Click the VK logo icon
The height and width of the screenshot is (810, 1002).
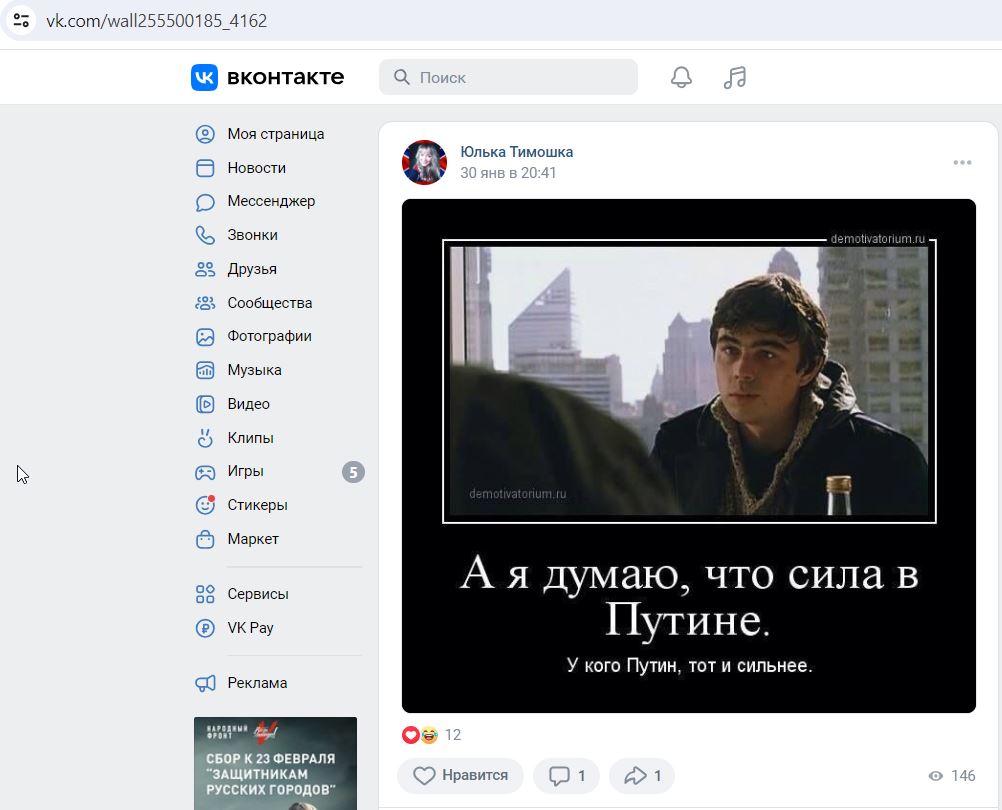[x=204, y=77]
